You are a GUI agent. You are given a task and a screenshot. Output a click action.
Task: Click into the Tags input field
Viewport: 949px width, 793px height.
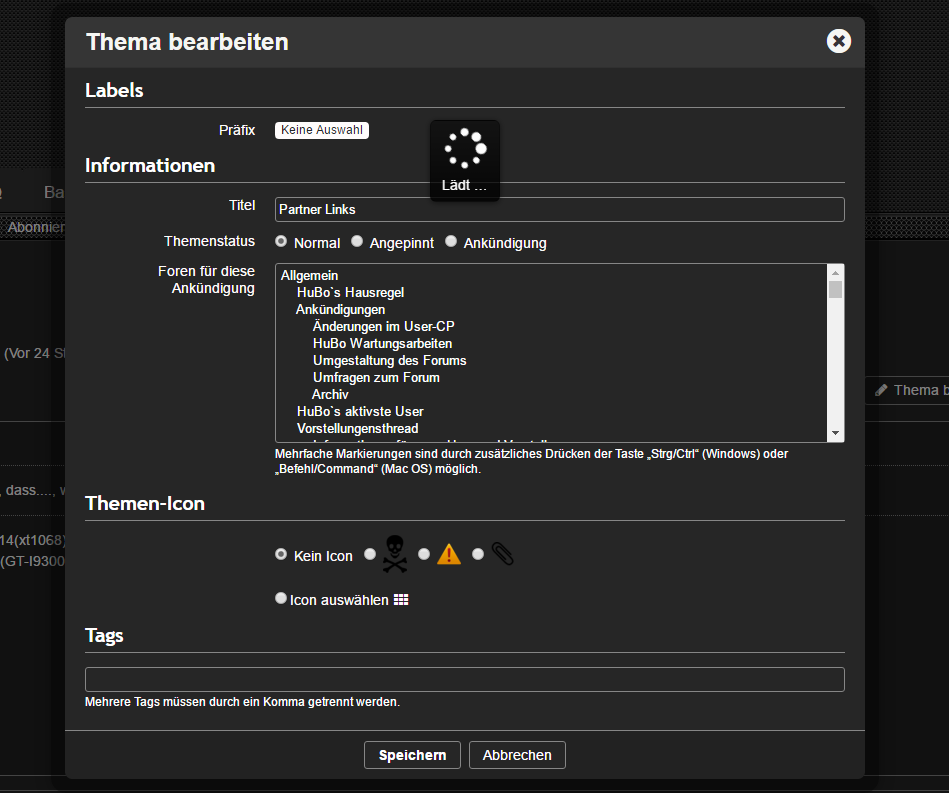pyautogui.click(x=464, y=680)
